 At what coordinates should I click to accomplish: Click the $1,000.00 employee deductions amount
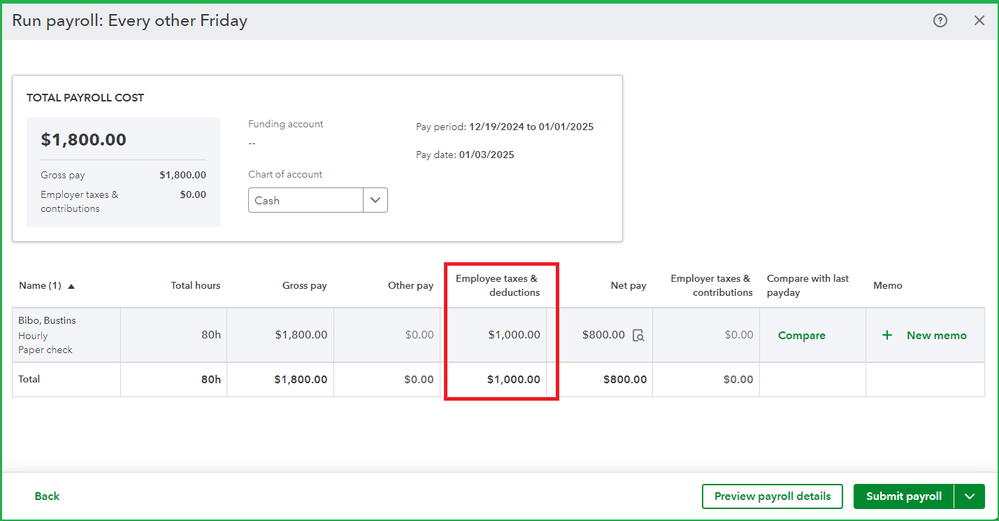coord(514,335)
